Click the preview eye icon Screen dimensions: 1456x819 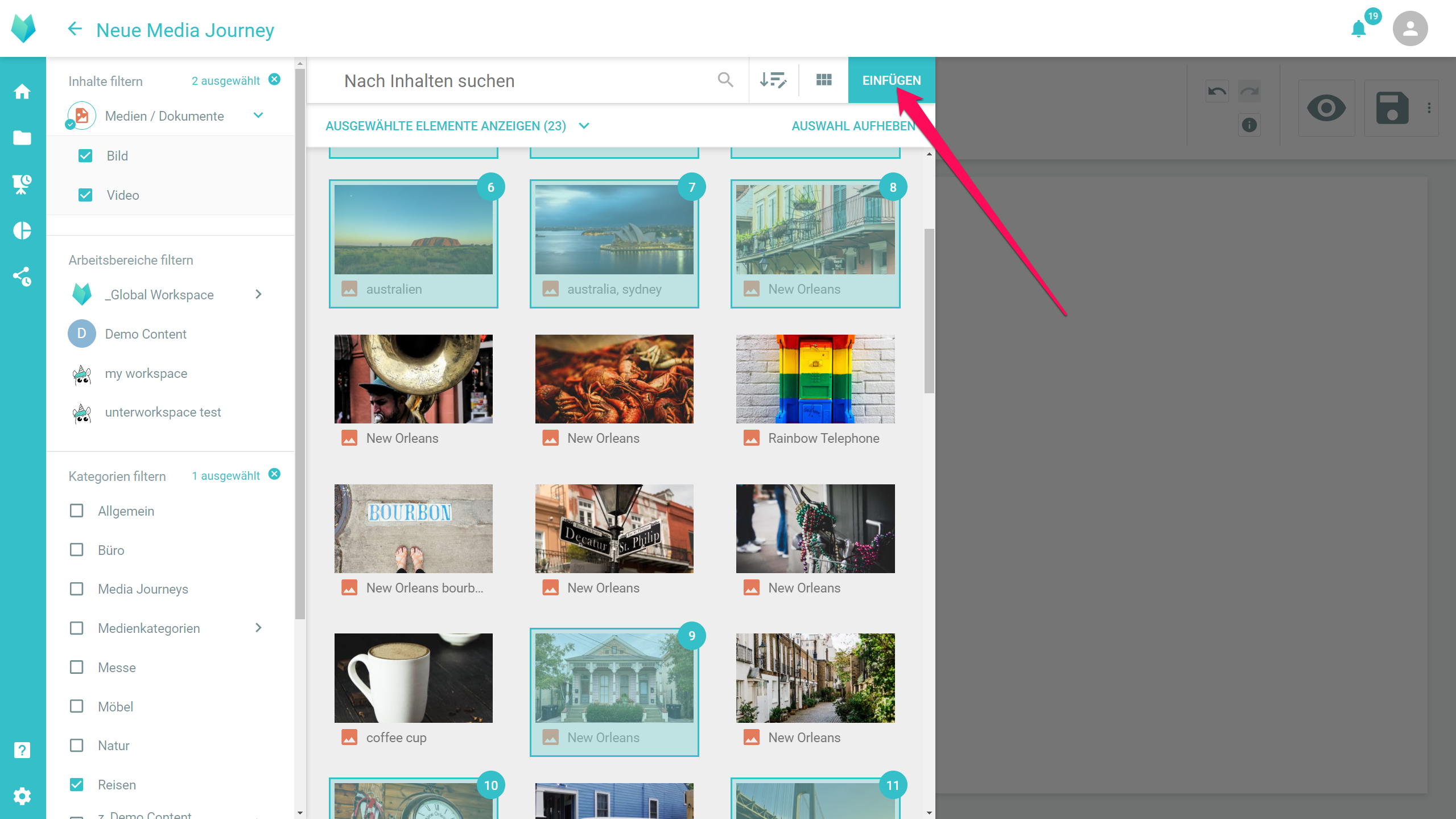click(1326, 108)
